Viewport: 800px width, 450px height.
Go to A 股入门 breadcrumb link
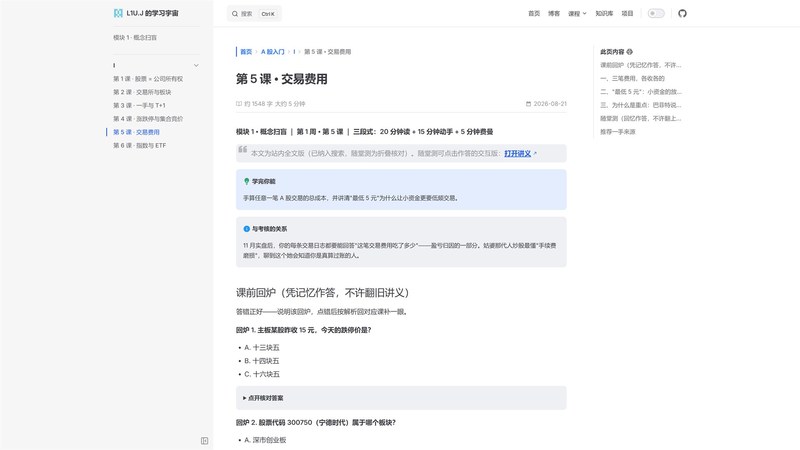(x=272, y=52)
